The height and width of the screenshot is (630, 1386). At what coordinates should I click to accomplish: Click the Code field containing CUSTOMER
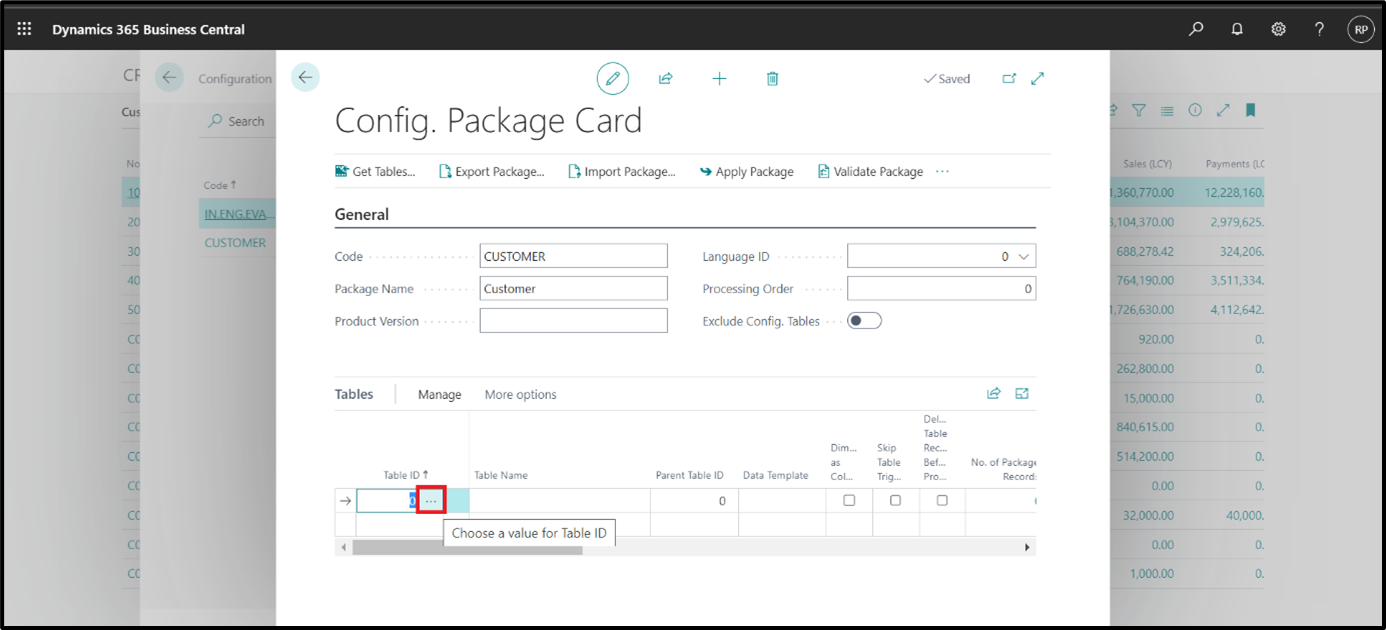coord(573,256)
